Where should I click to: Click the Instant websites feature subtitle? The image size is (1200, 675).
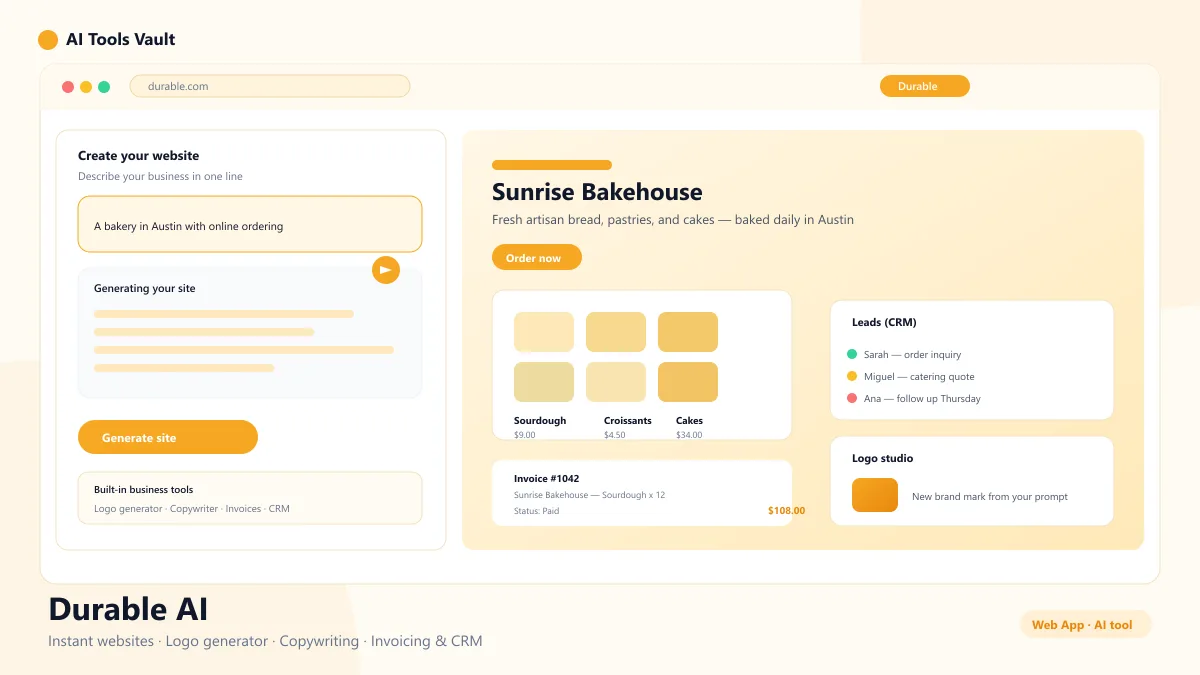(x=265, y=641)
